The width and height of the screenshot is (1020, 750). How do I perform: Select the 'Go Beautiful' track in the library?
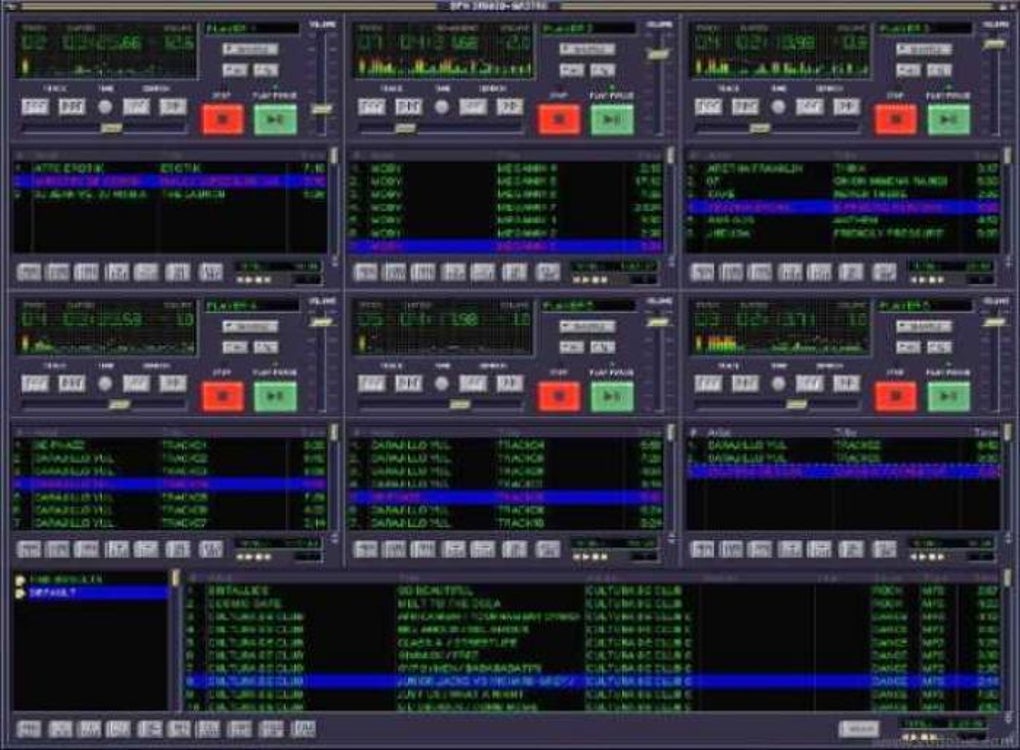click(591, 591)
